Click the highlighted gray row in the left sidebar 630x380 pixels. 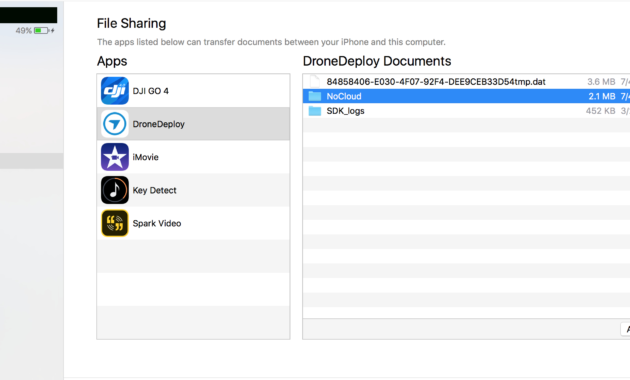click(x=32, y=161)
